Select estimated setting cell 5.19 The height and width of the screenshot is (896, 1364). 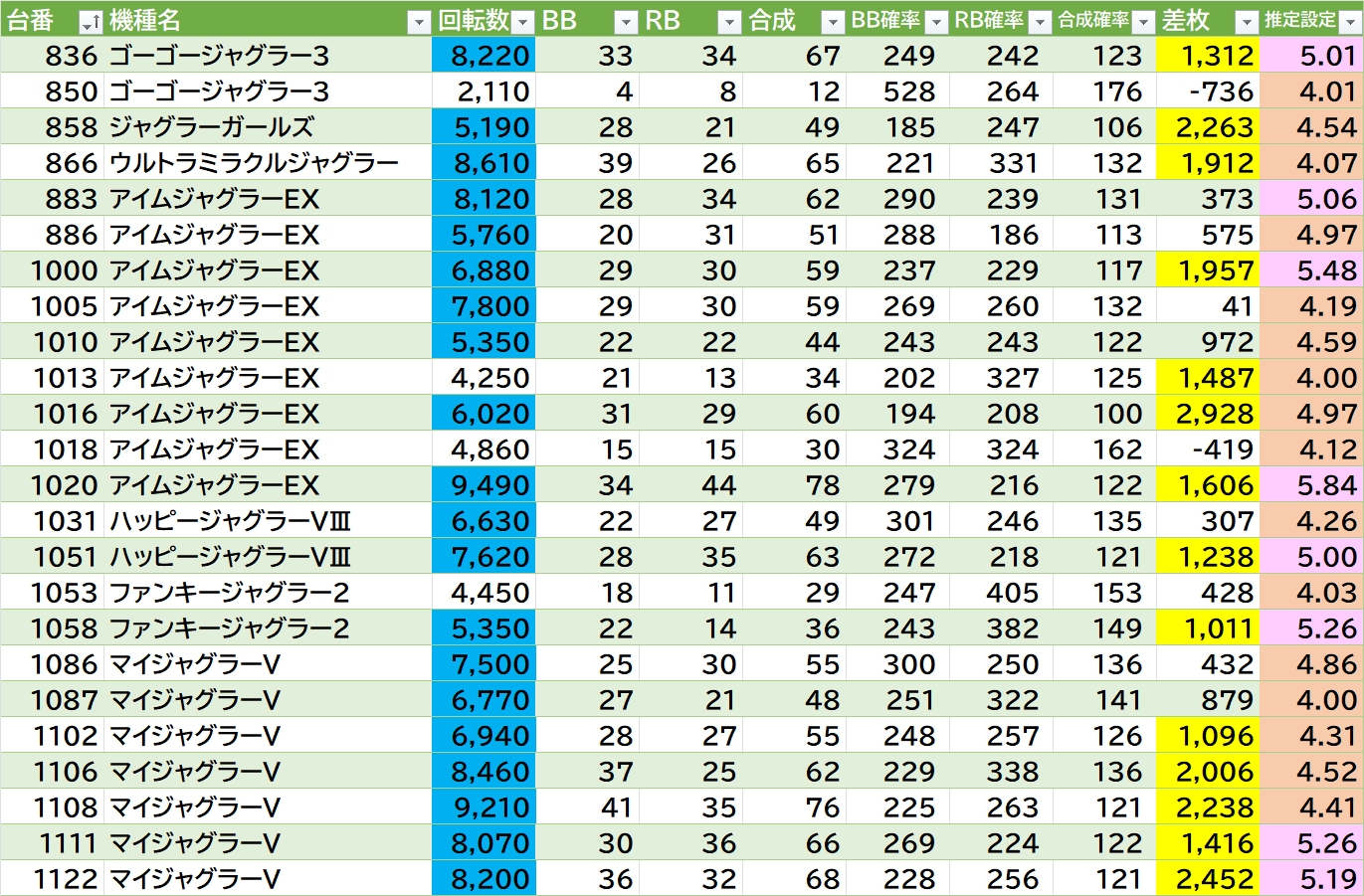1311,879
